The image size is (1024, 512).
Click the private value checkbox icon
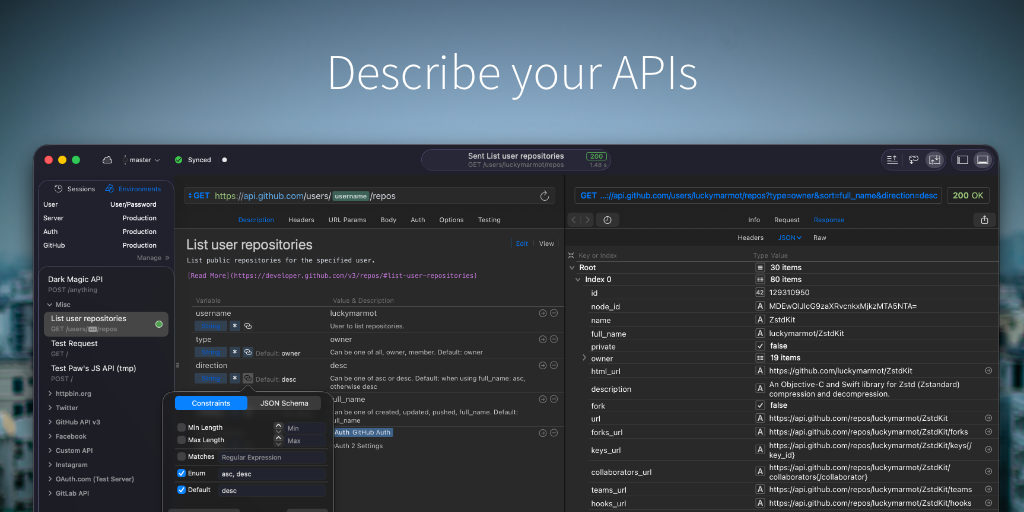click(x=760, y=345)
